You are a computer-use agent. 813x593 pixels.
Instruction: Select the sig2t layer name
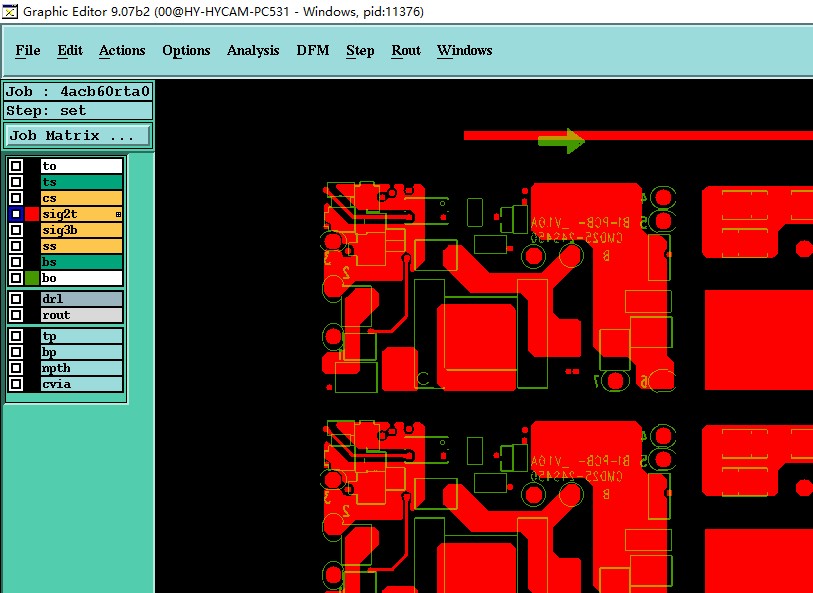tap(81, 214)
